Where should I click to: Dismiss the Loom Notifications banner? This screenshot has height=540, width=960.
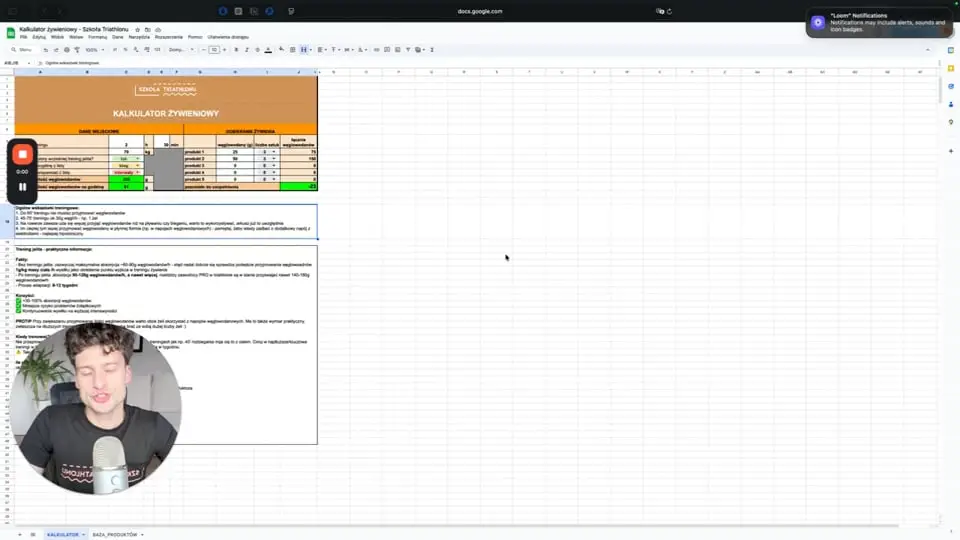[879, 23]
